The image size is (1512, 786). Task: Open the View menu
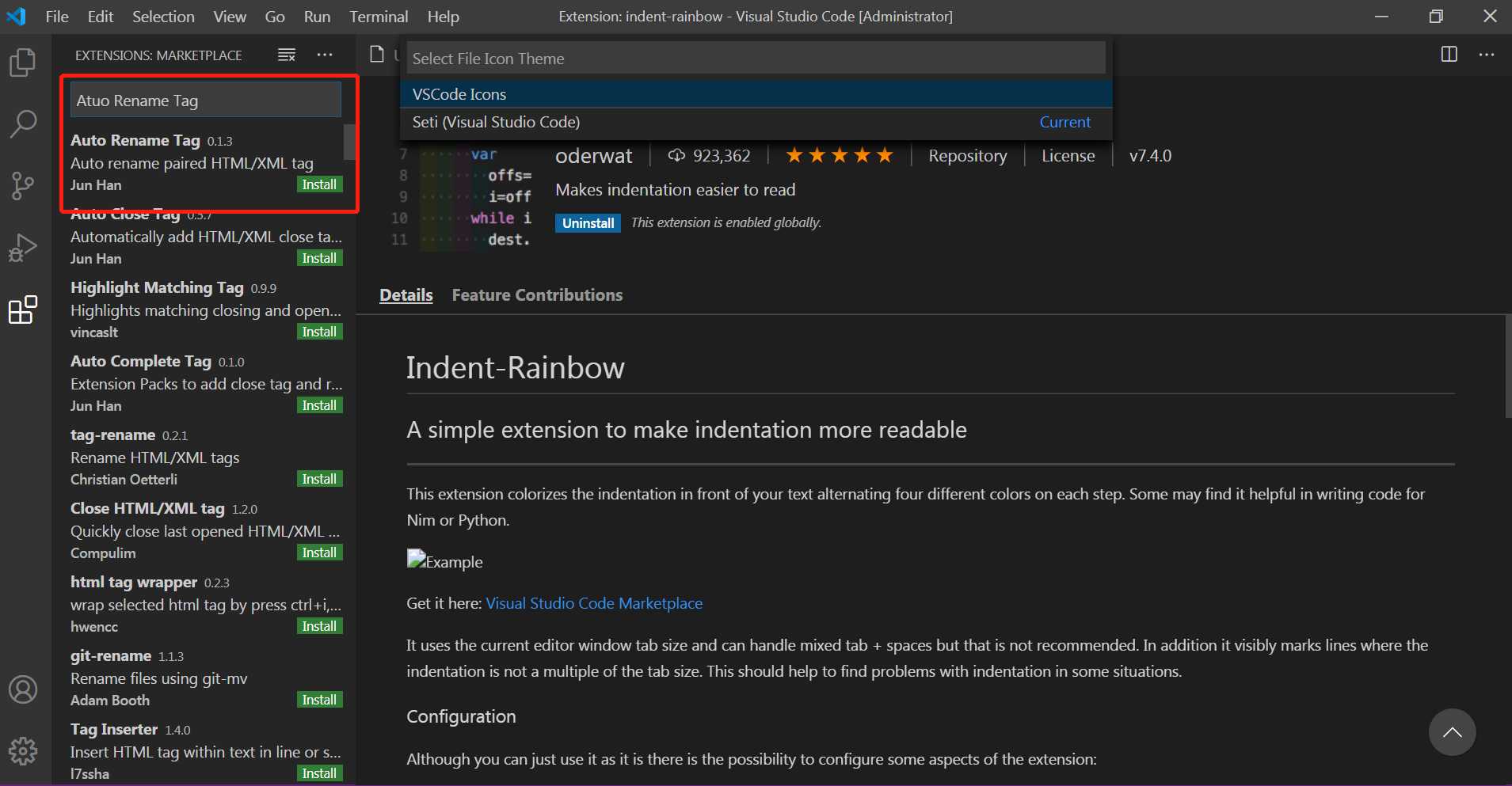click(230, 17)
